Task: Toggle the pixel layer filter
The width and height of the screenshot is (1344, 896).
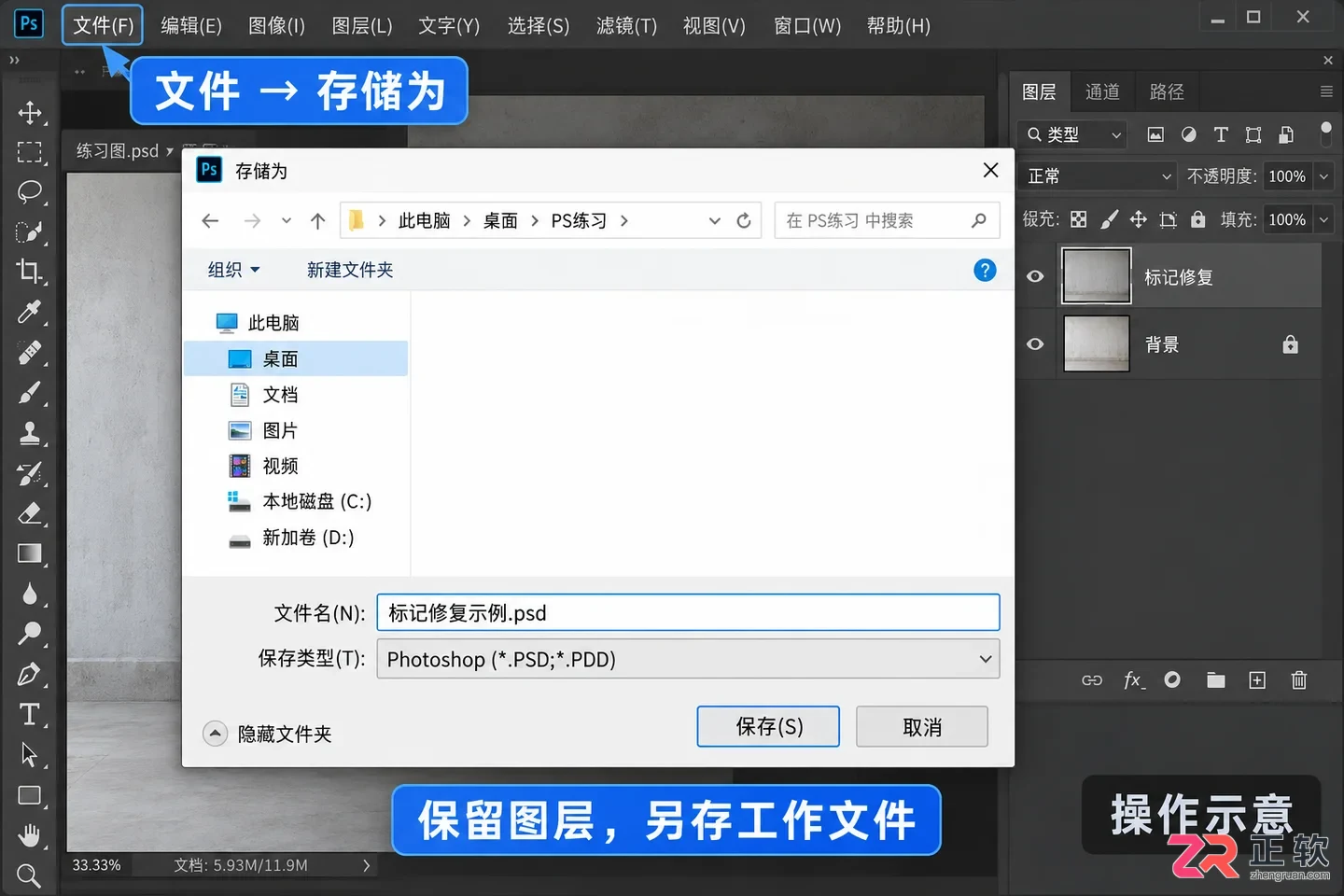Action: (x=1155, y=134)
